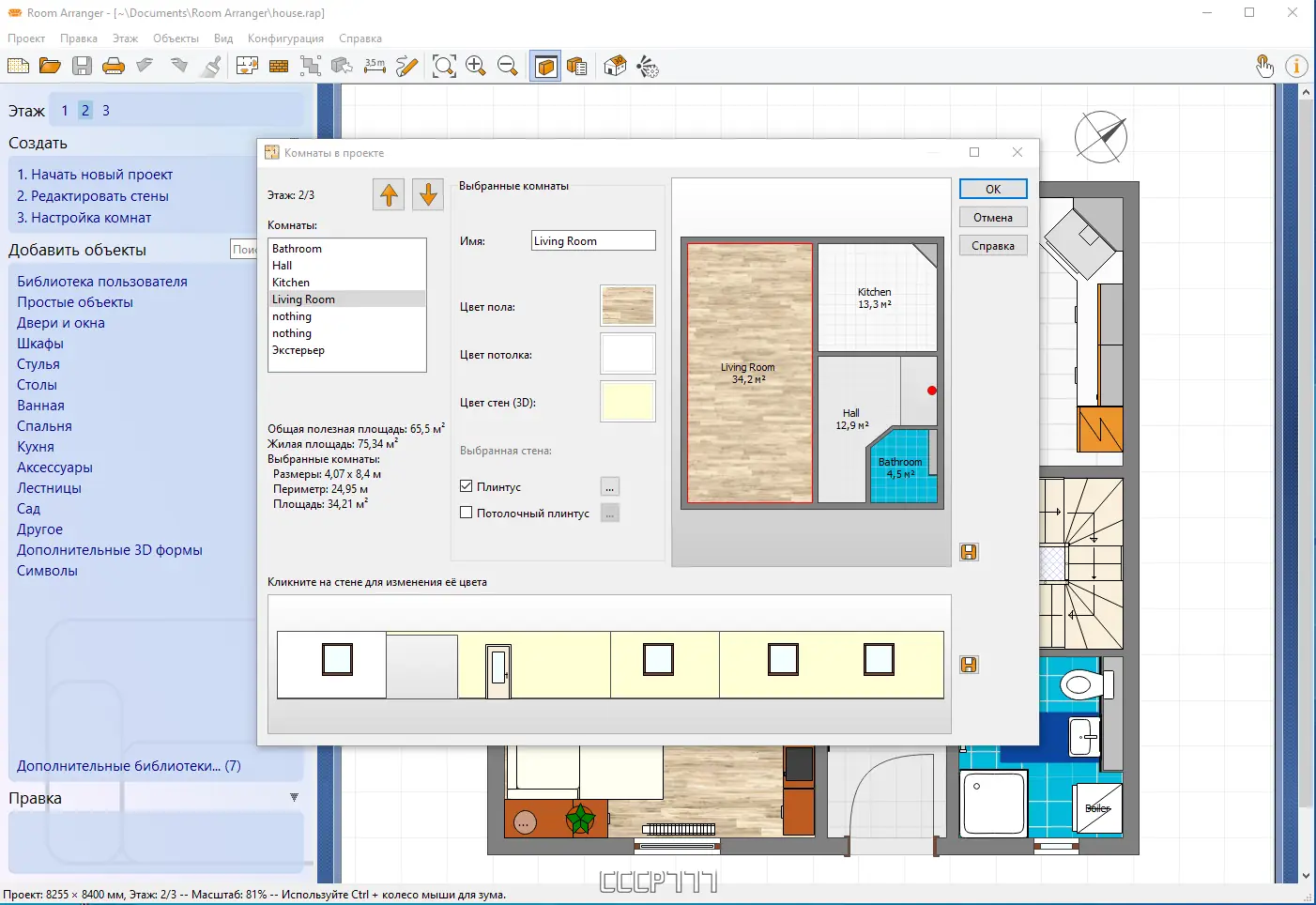Select the brick wall tool icon
The image size is (1316, 905).
[x=279, y=66]
